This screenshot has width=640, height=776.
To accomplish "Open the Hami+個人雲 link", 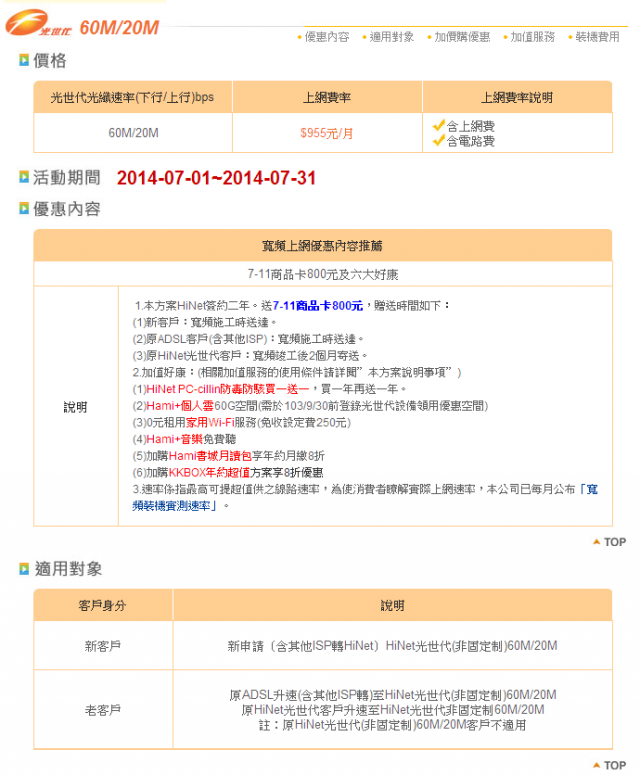I will (x=180, y=406).
